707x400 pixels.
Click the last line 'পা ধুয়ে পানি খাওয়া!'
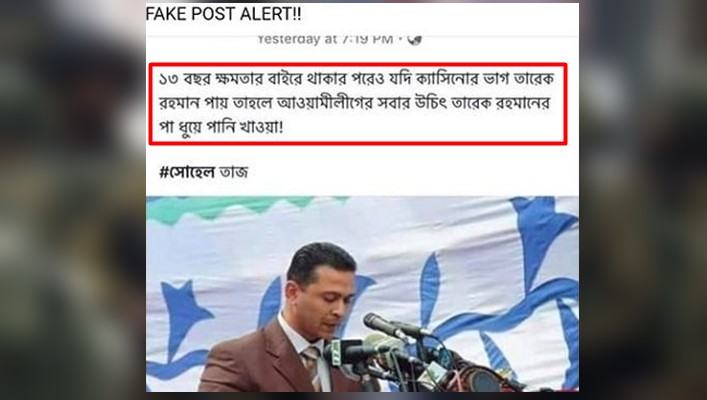coord(221,128)
